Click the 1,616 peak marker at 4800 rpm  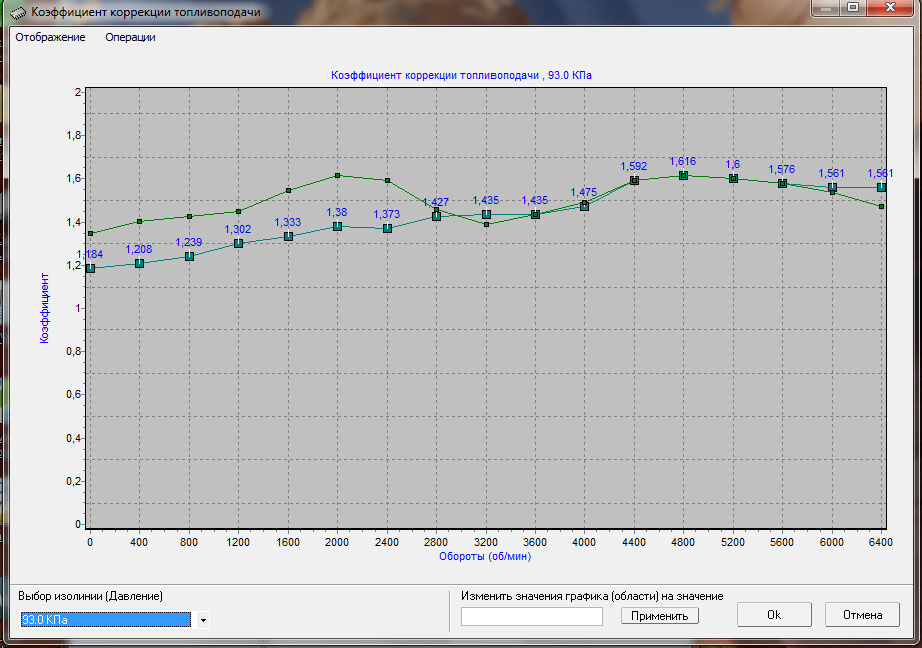coord(683,175)
